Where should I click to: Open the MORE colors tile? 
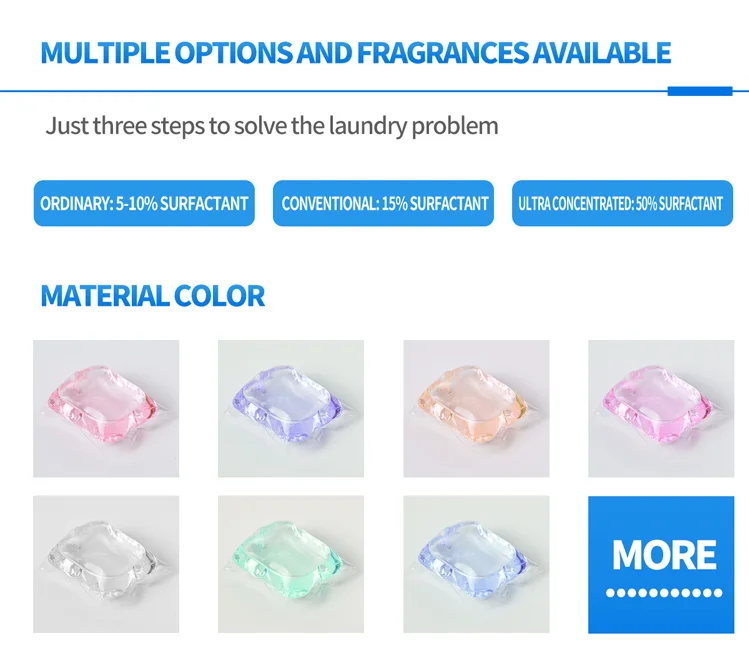pyautogui.click(x=661, y=565)
